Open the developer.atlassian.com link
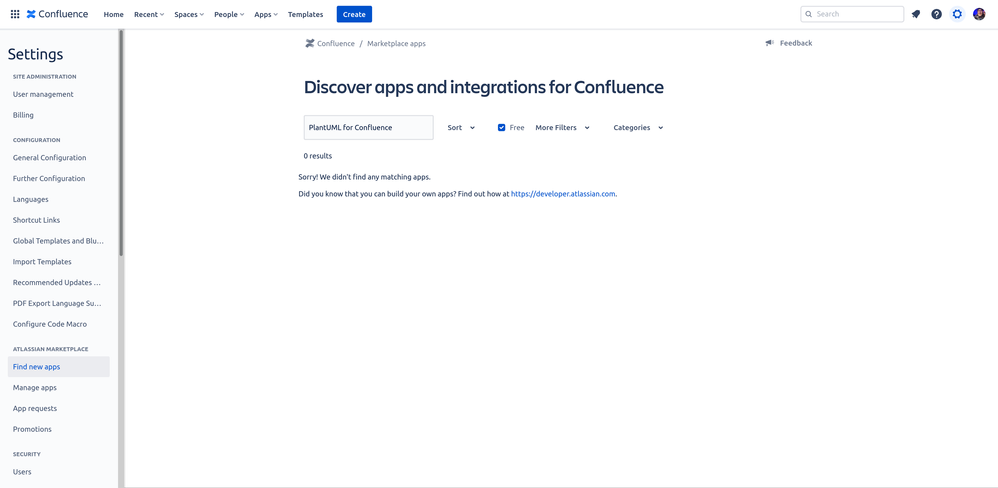 click(x=563, y=194)
